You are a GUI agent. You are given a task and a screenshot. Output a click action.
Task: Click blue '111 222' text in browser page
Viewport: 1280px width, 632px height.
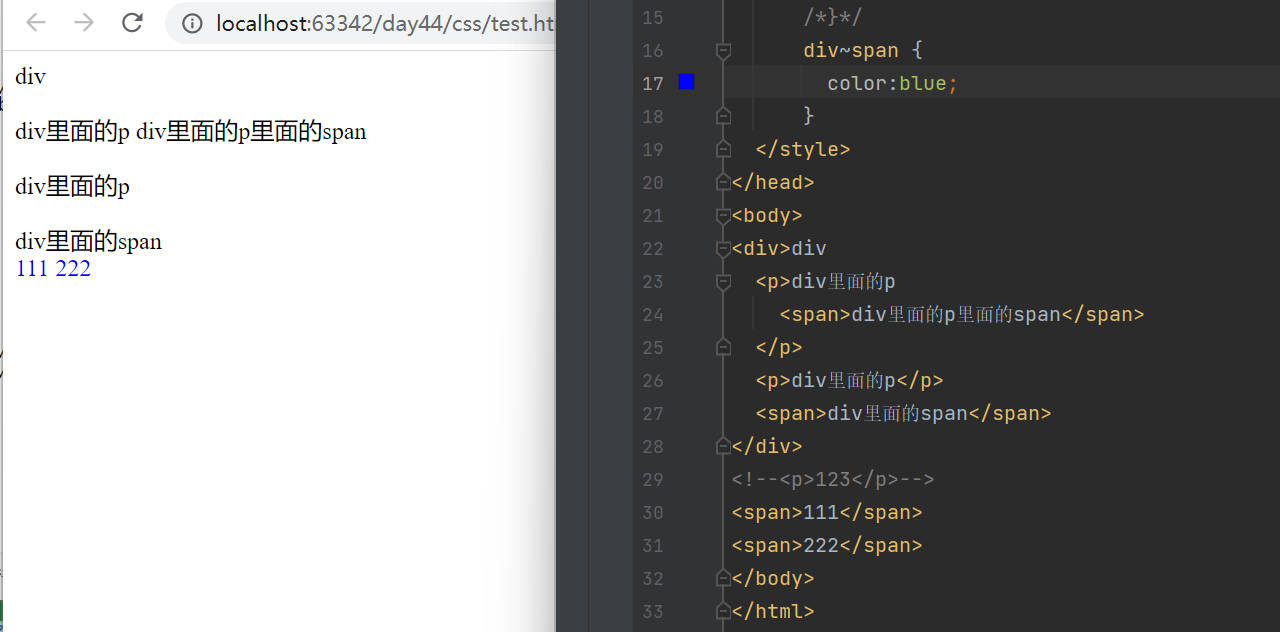[x=53, y=268]
